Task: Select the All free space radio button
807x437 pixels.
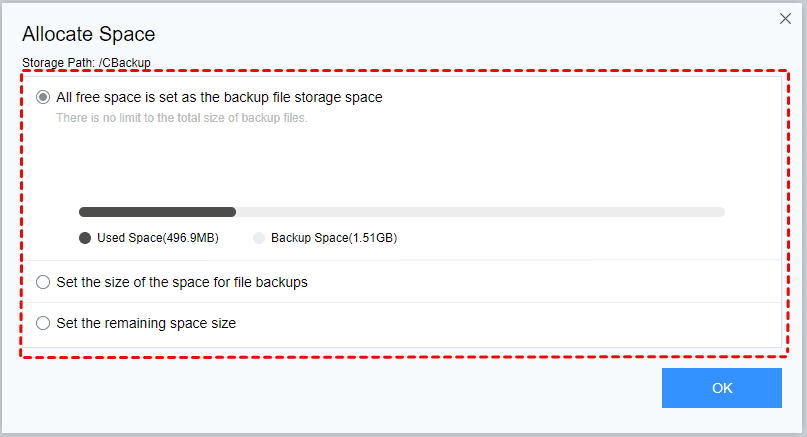Action: pos(43,97)
